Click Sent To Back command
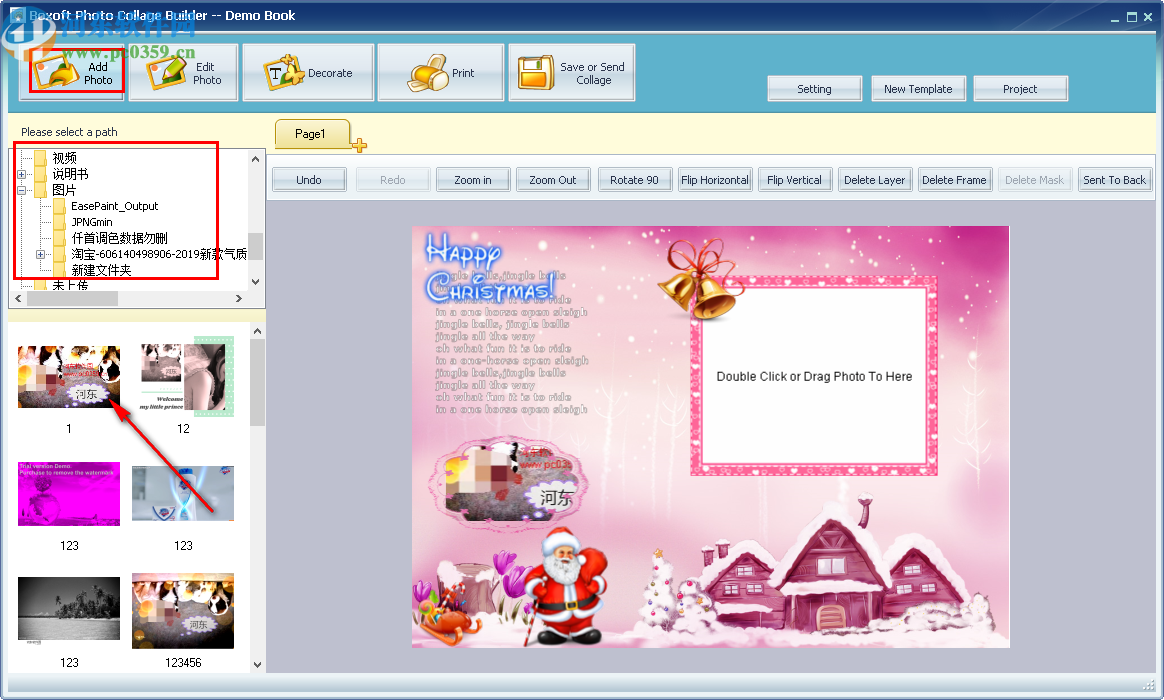 click(1115, 180)
